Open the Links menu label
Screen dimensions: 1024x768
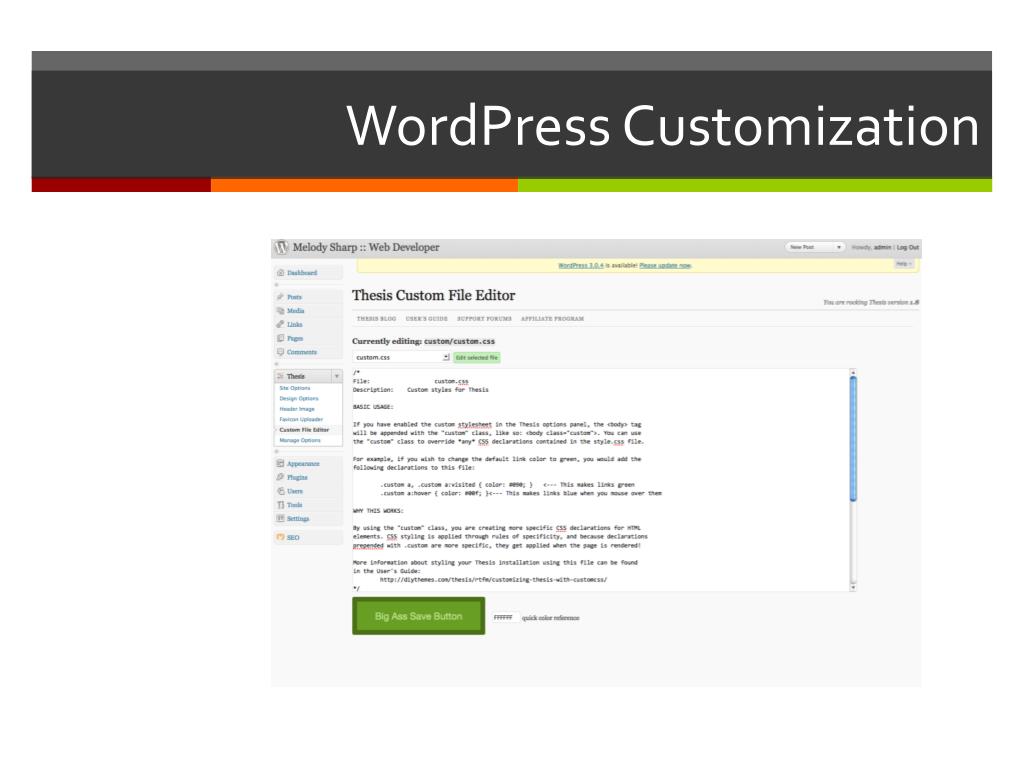click(295, 325)
